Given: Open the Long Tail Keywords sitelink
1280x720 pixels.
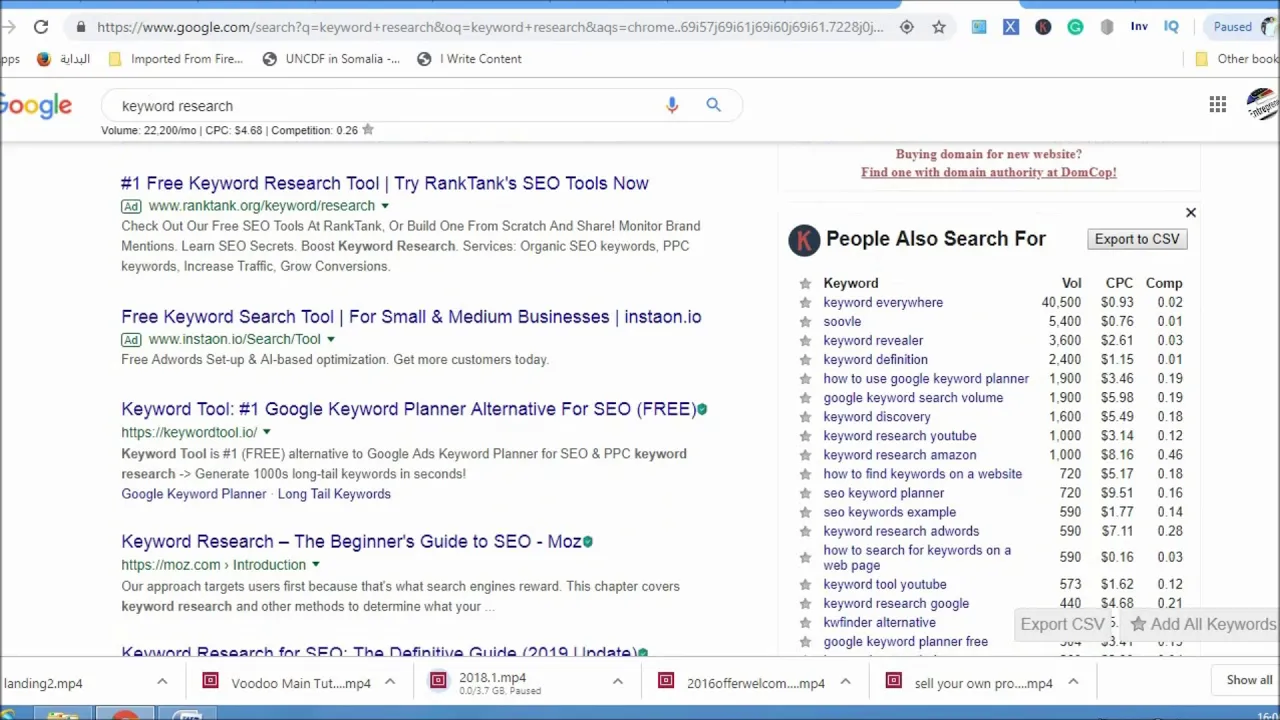Looking at the screenshot, I should click(334, 494).
